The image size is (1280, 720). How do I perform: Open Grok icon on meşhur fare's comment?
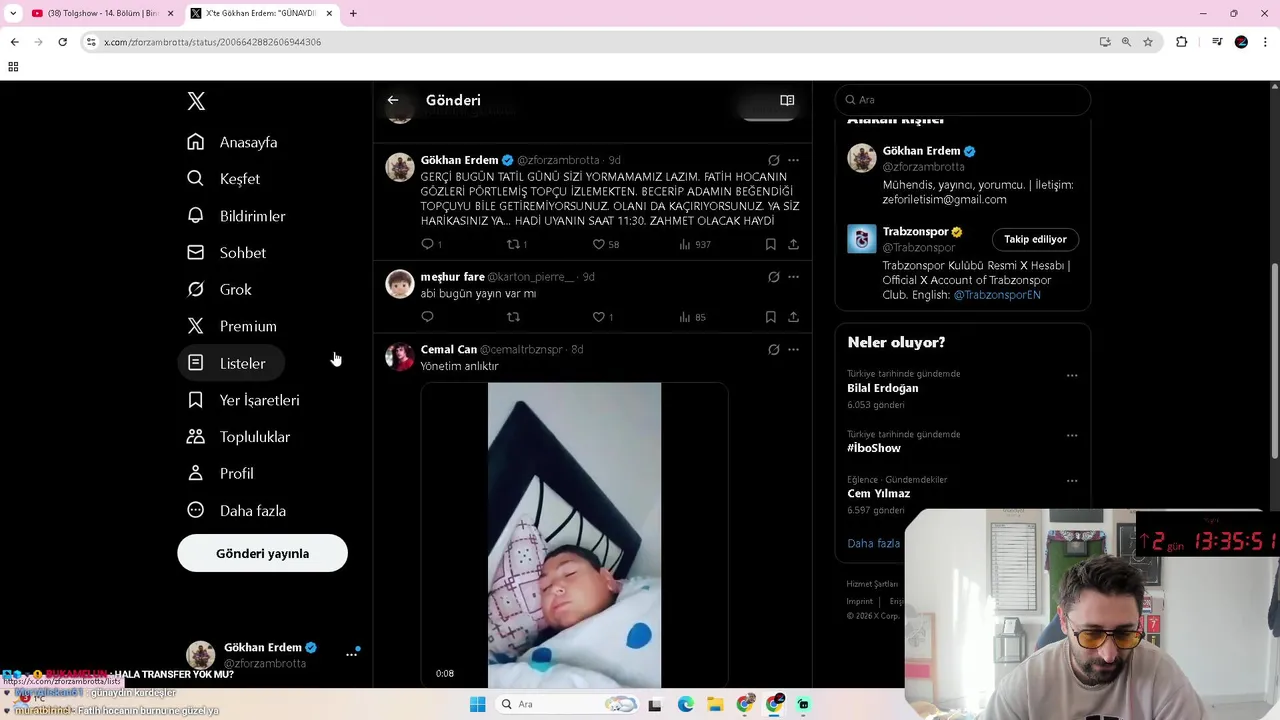pyautogui.click(x=773, y=277)
